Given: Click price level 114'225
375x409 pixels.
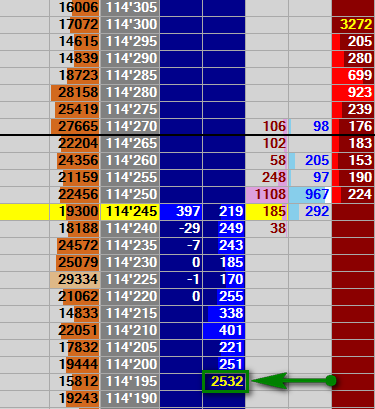Looking at the screenshot, I should pyautogui.click(x=130, y=279).
